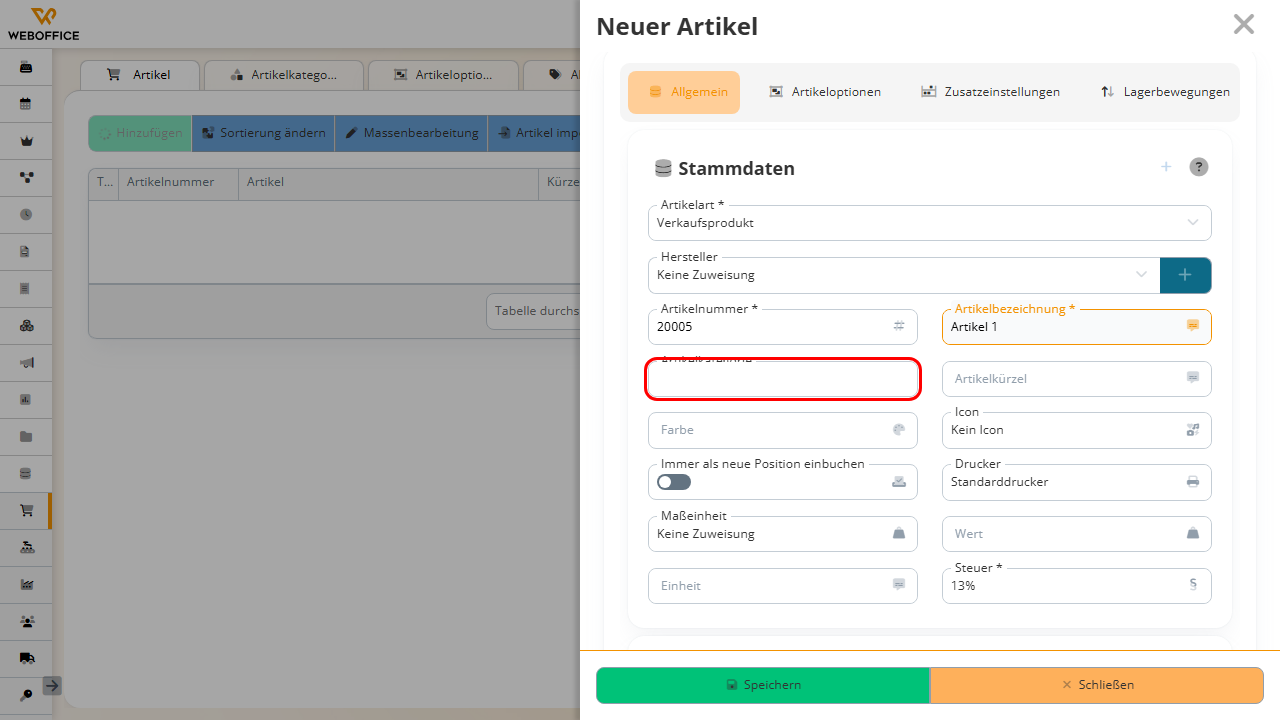Click the generate icon in Artikelnummer field

pos(899,326)
